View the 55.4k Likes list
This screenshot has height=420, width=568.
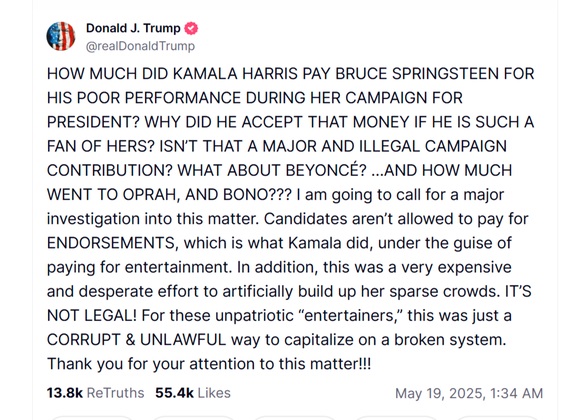coord(193,393)
